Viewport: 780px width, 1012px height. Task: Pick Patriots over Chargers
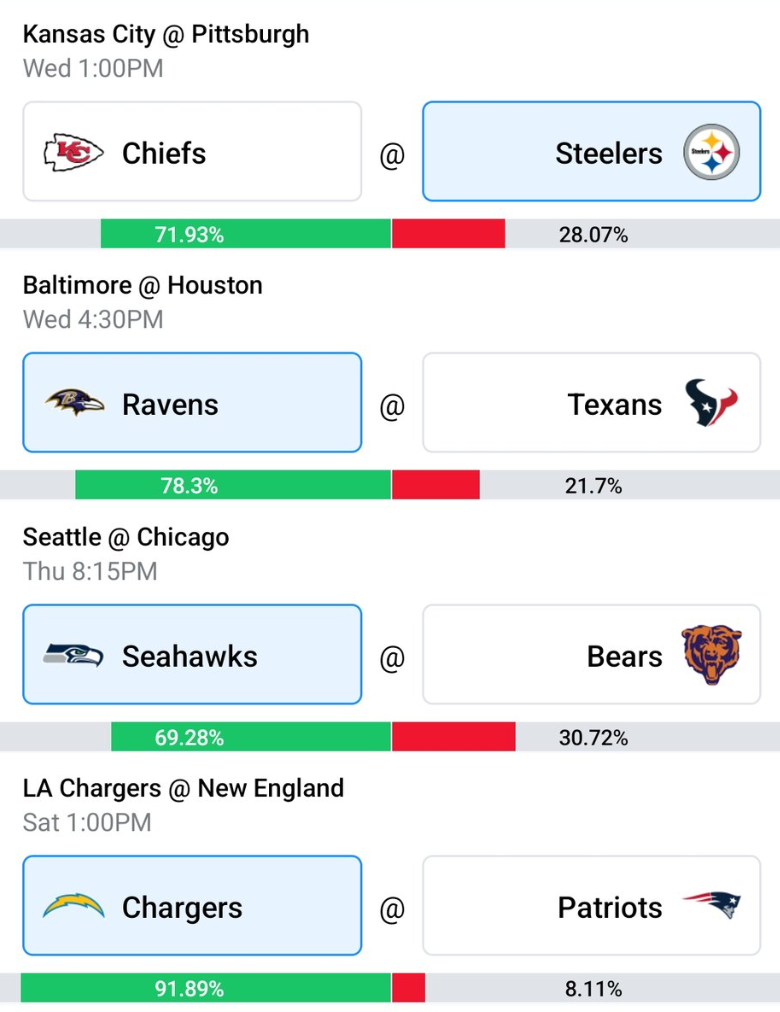pos(592,906)
